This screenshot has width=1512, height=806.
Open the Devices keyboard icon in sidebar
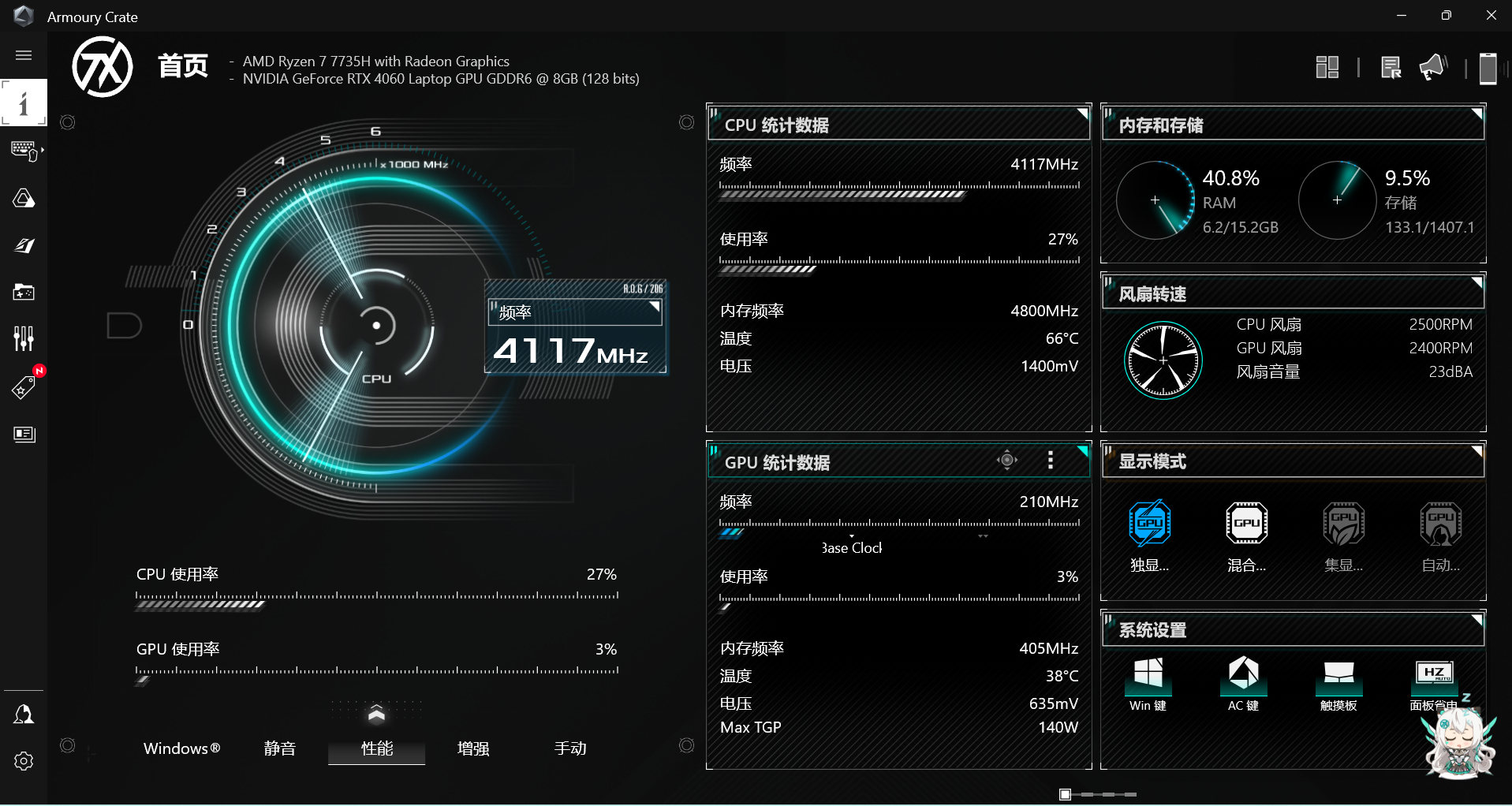pyautogui.click(x=25, y=150)
